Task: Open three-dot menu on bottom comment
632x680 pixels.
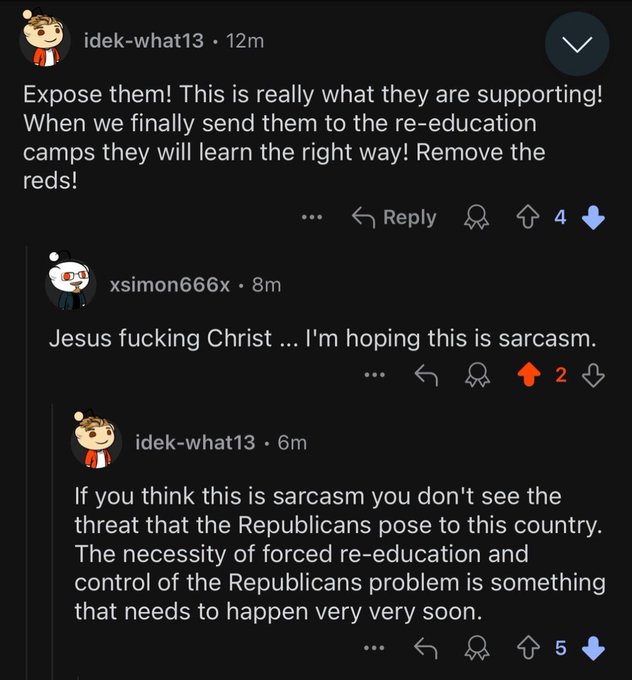Action: point(374,648)
